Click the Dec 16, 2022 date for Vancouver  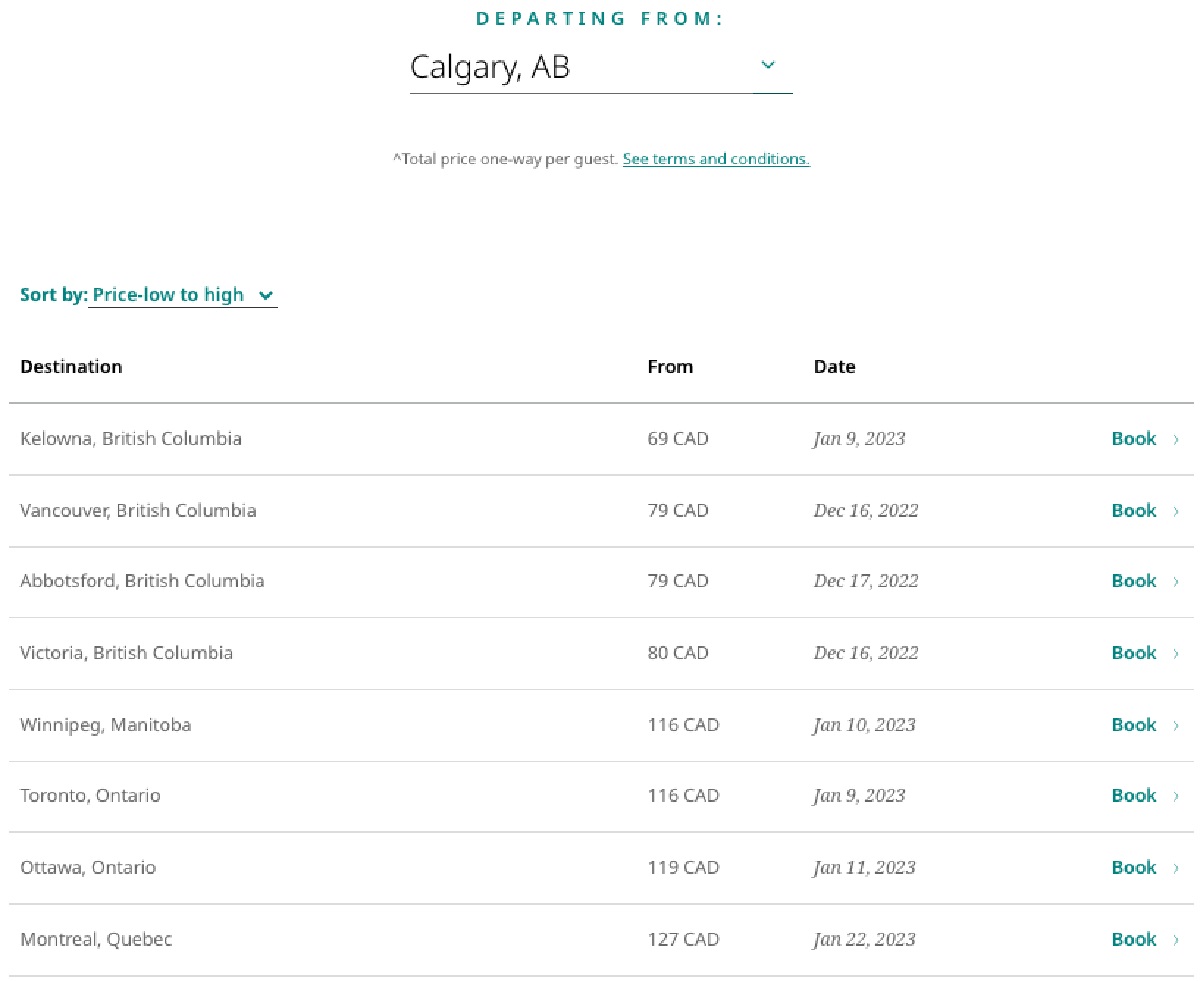tap(866, 511)
